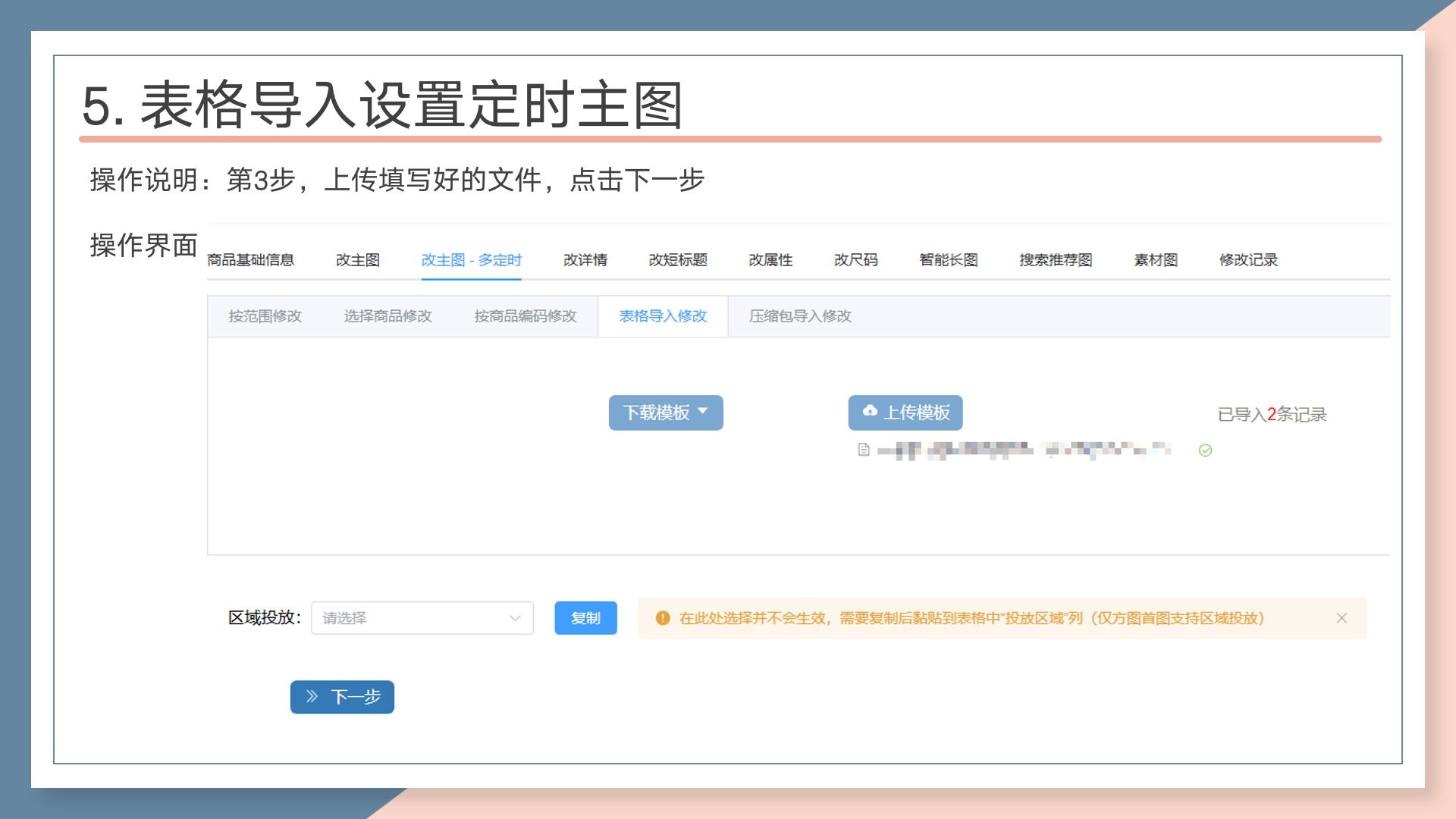
Task: Go to 修改记录 tab
Action: tap(1248, 260)
